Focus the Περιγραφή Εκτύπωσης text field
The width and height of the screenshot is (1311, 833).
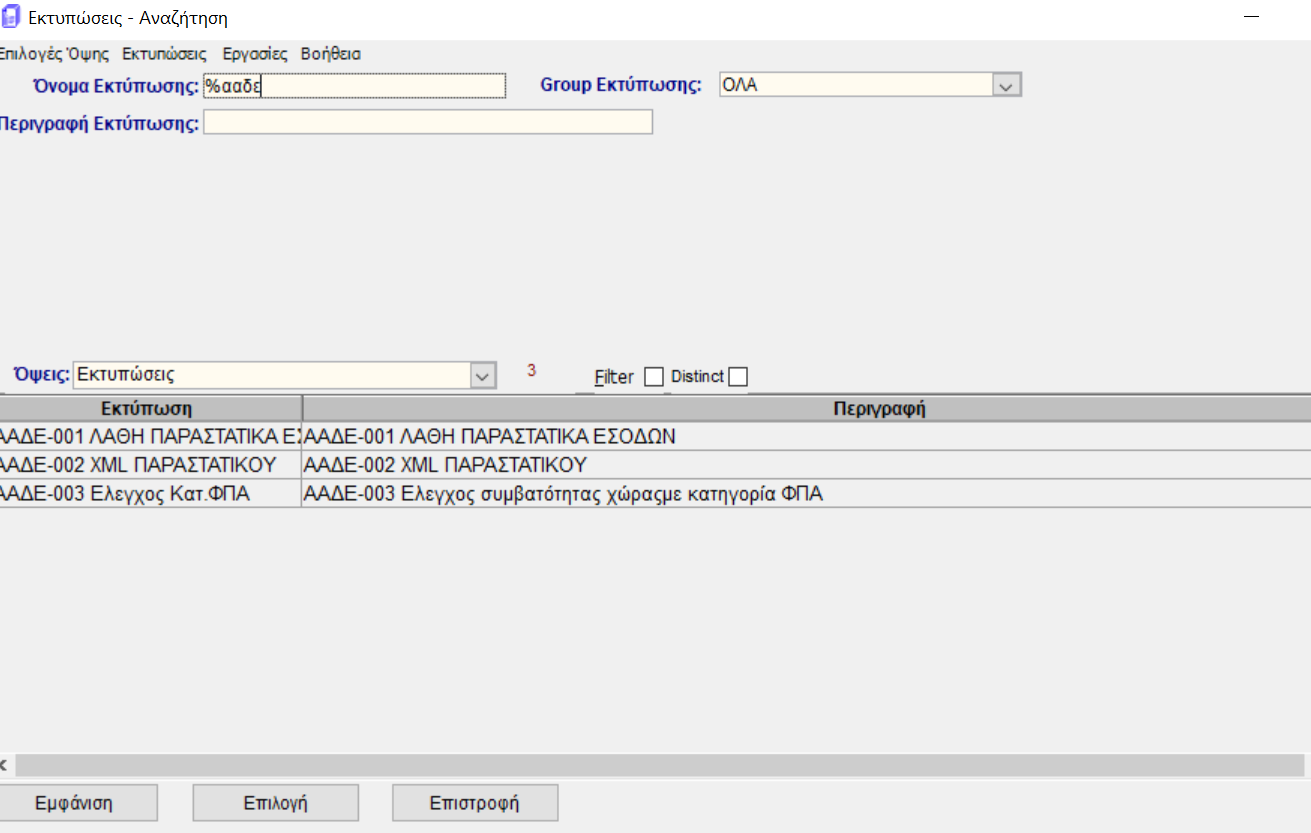coord(427,123)
